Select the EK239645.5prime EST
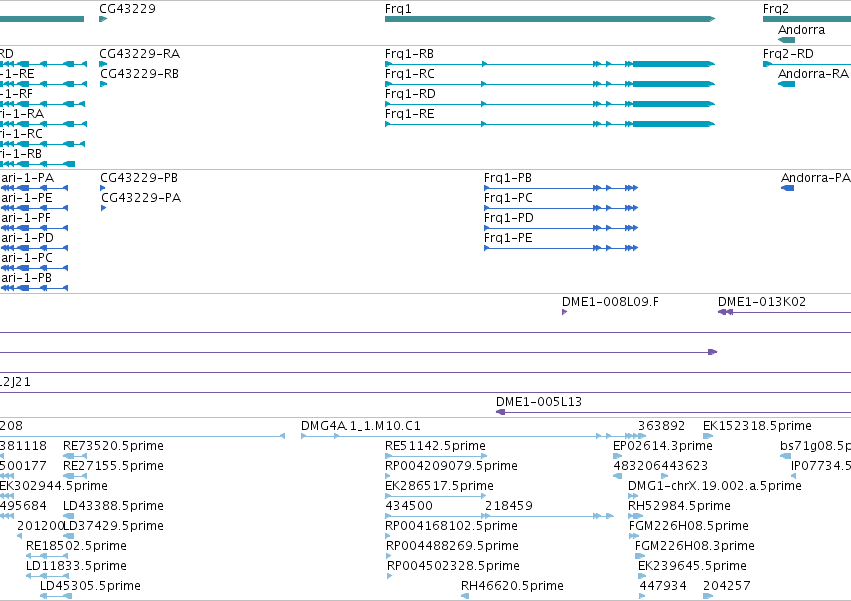 (x=642, y=576)
